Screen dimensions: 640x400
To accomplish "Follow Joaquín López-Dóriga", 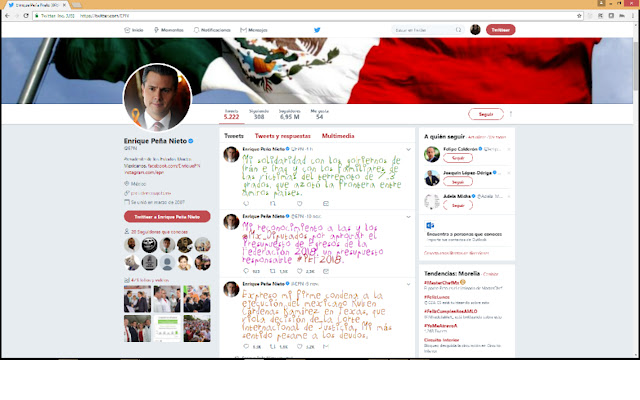I will pyautogui.click(x=458, y=182).
